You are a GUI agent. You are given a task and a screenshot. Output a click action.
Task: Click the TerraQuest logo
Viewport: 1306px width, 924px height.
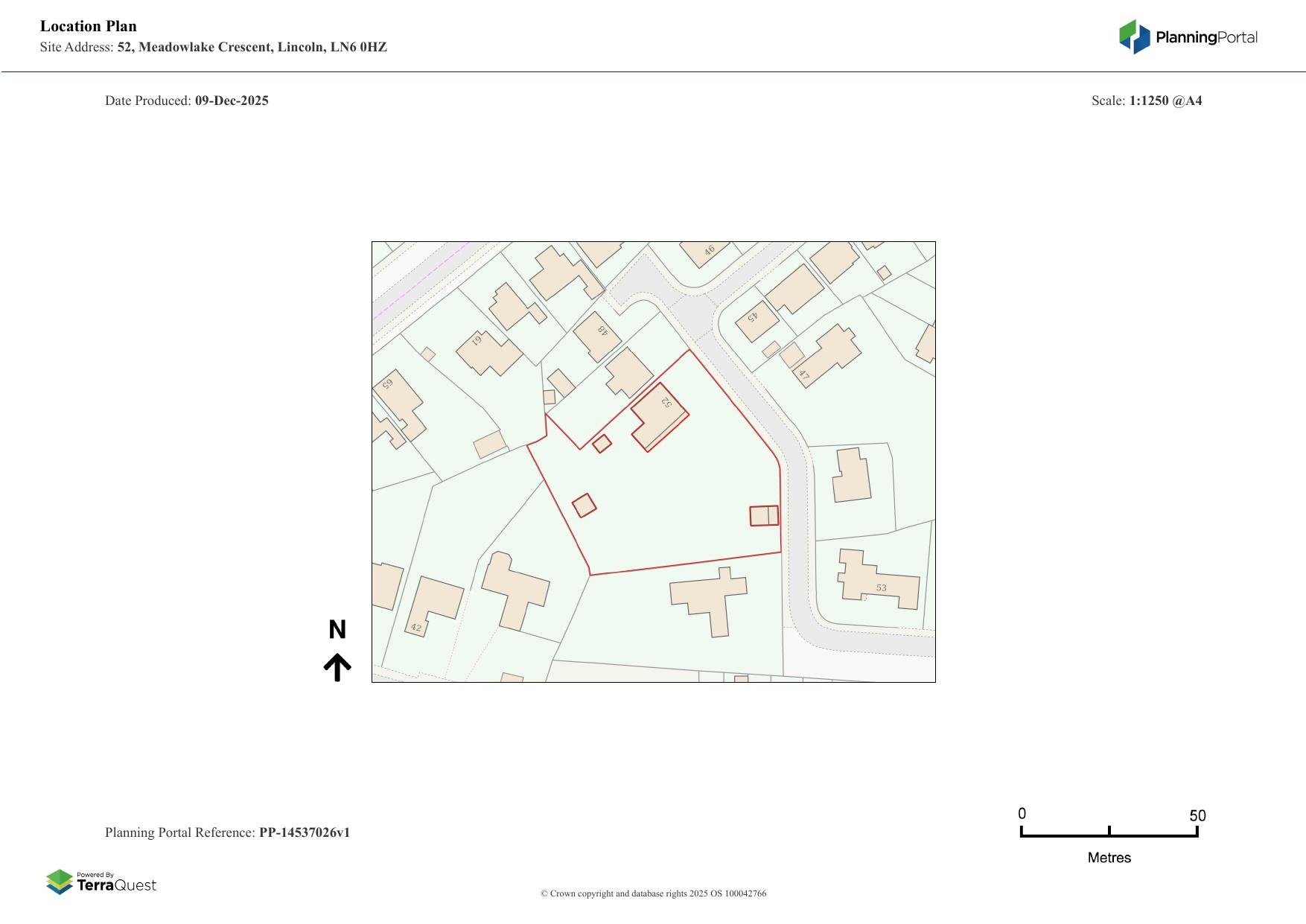tap(101, 882)
